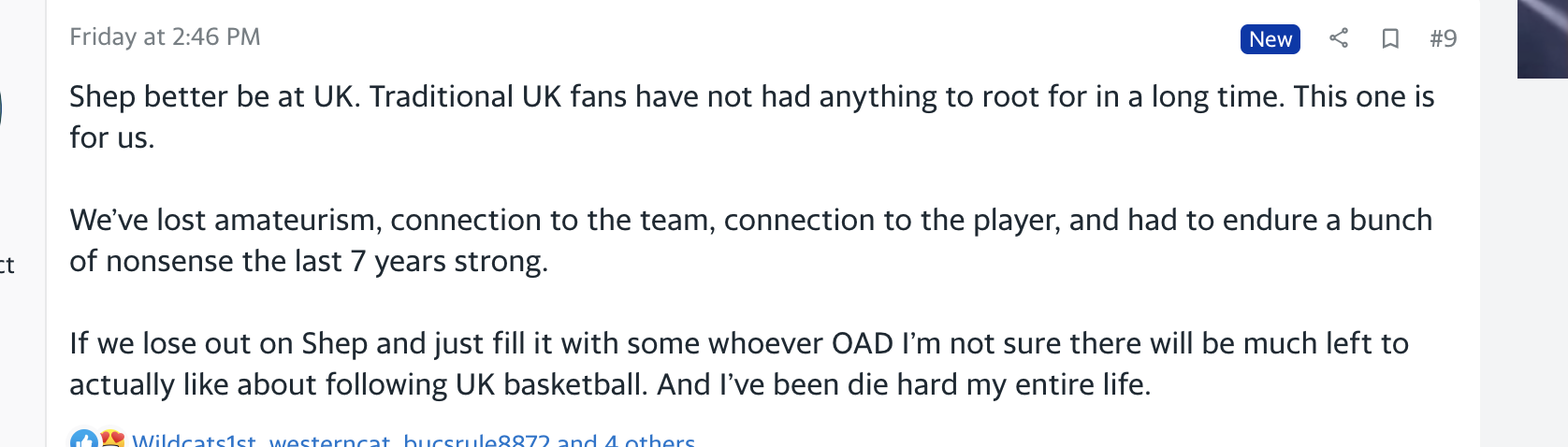The width and height of the screenshot is (1568, 447).
Task: Open the Wildcats1st user profile
Action: pos(194,441)
